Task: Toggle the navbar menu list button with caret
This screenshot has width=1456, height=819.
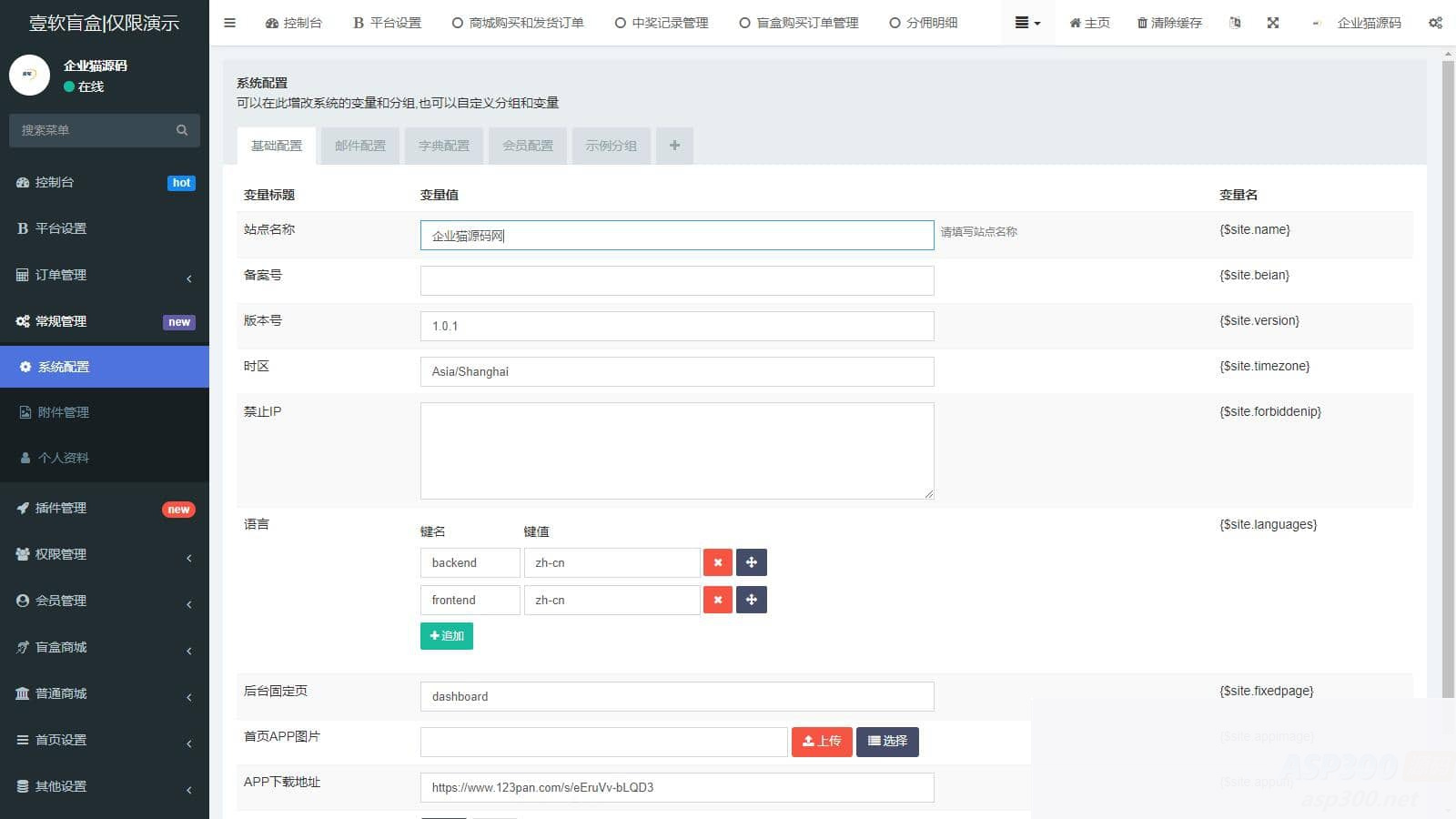Action: (1026, 23)
